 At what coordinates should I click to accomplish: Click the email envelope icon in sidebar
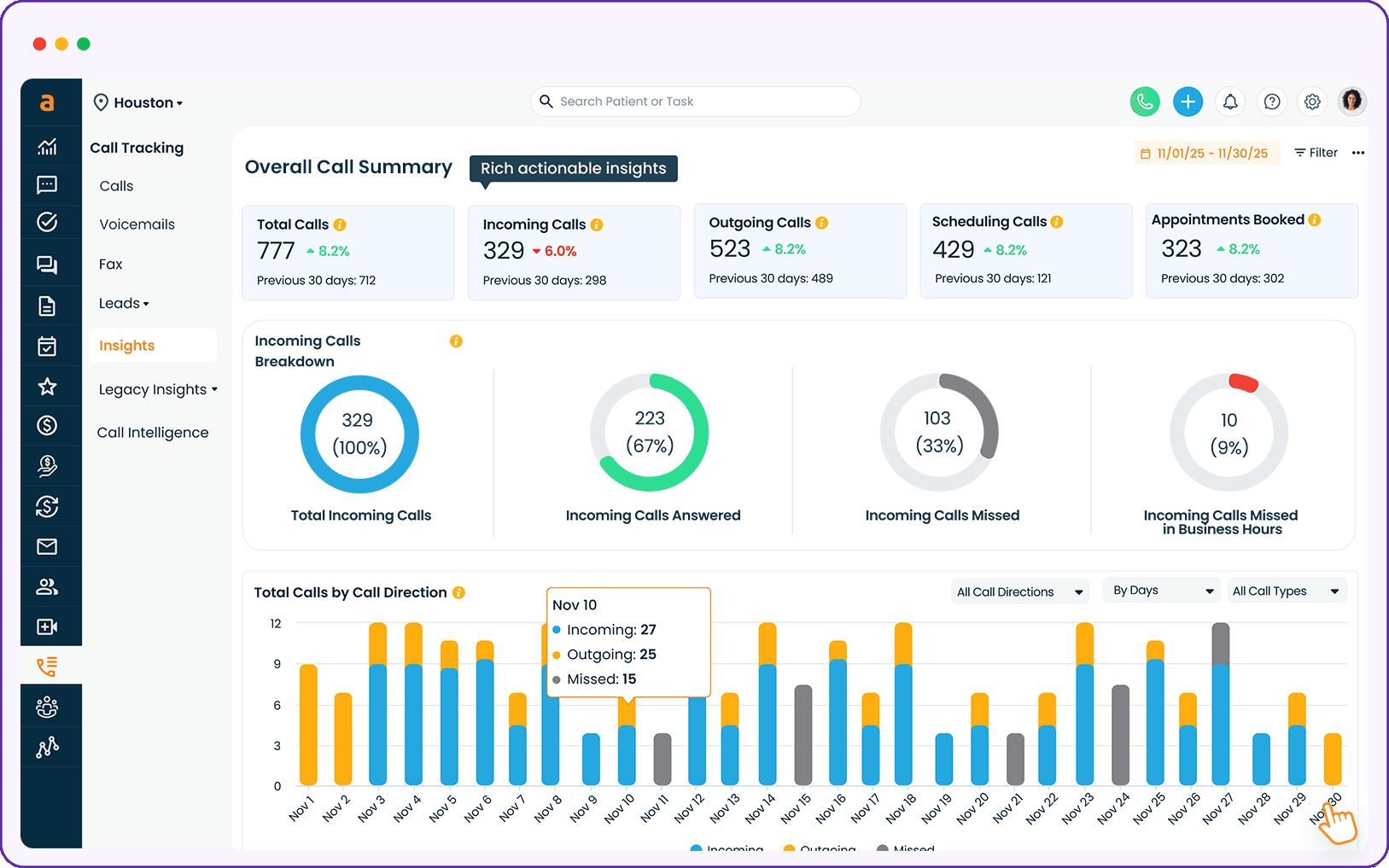click(49, 546)
